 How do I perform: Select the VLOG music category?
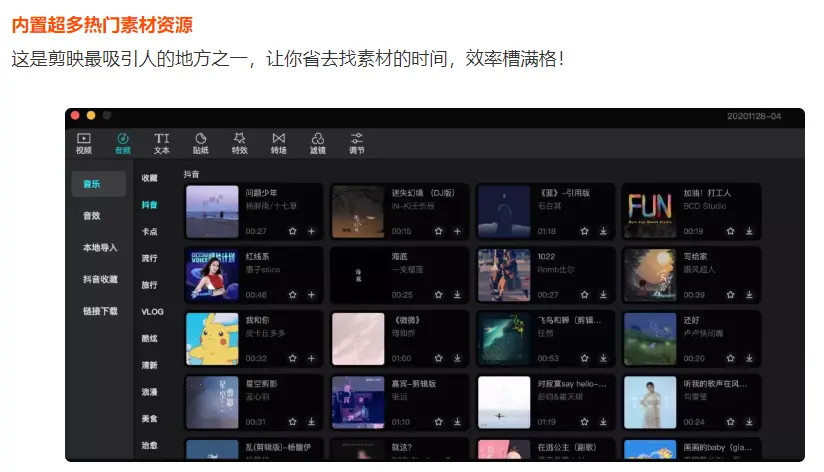pyautogui.click(x=152, y=312)
